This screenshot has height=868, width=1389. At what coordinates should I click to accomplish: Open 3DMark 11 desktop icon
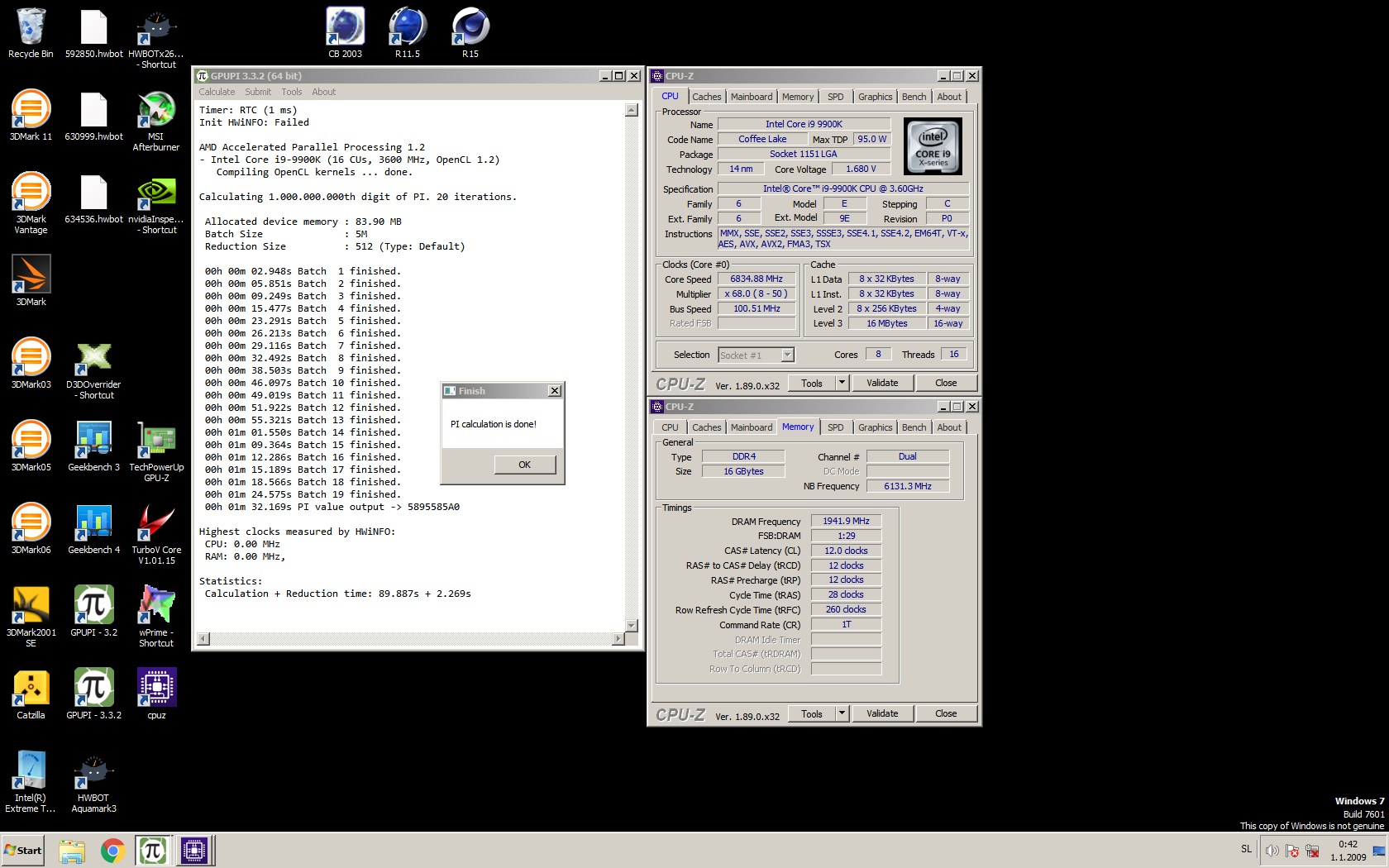point(31,116)
